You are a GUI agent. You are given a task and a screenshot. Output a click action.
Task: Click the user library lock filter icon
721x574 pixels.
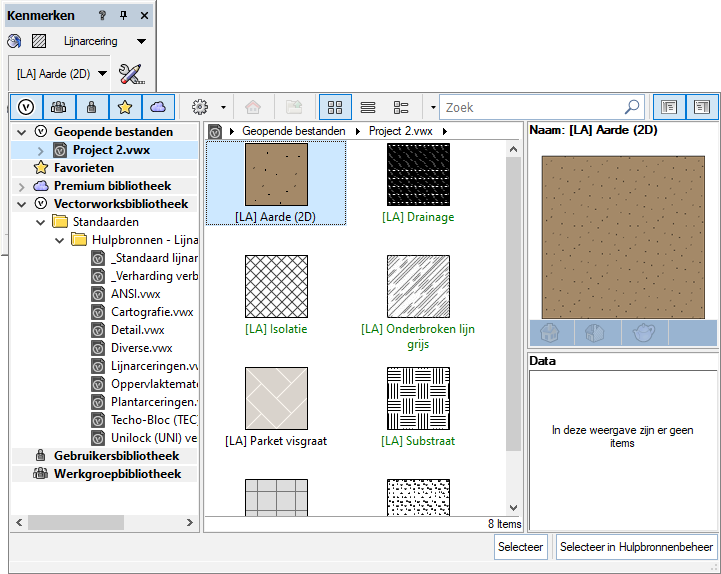pyautogui.click(x=92, y=107)
